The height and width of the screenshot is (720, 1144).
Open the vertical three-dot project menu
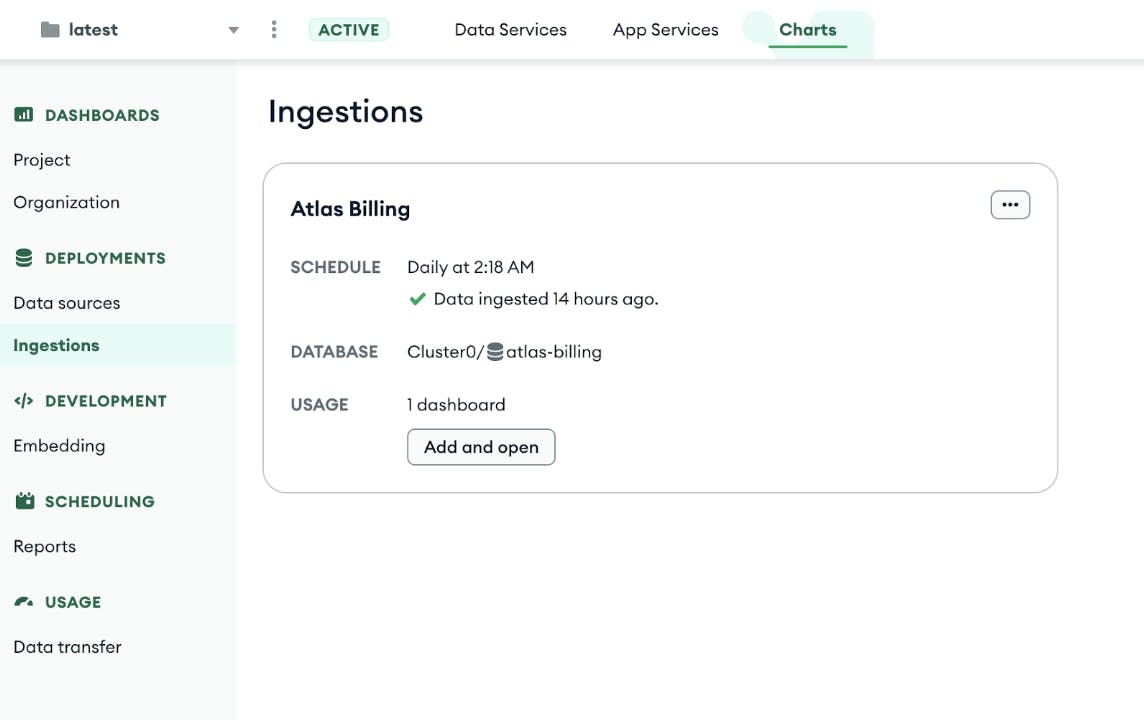[x=274, y=30]
